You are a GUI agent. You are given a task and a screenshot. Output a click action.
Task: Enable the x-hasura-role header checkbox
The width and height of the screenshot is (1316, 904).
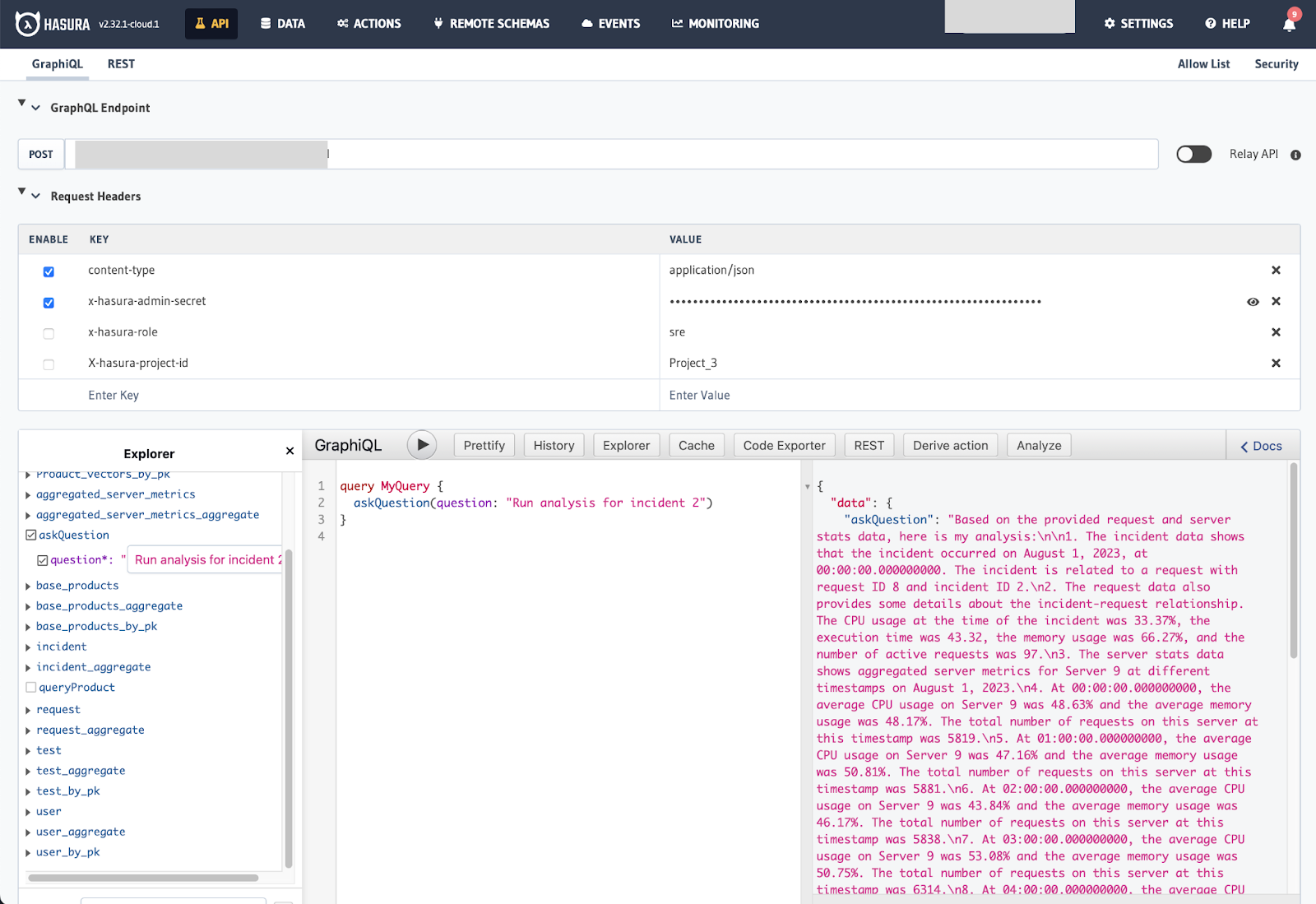49,333
